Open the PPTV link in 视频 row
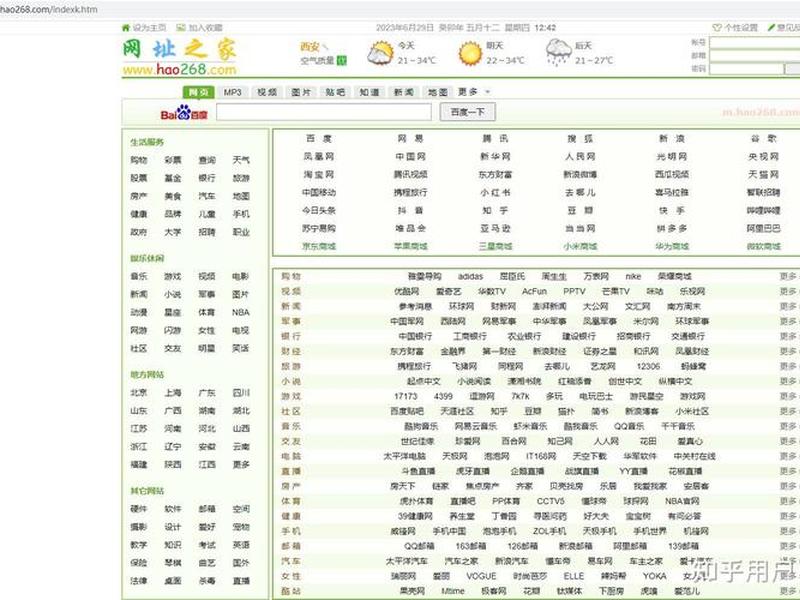The image size is (800, 600). coord(574,291)
